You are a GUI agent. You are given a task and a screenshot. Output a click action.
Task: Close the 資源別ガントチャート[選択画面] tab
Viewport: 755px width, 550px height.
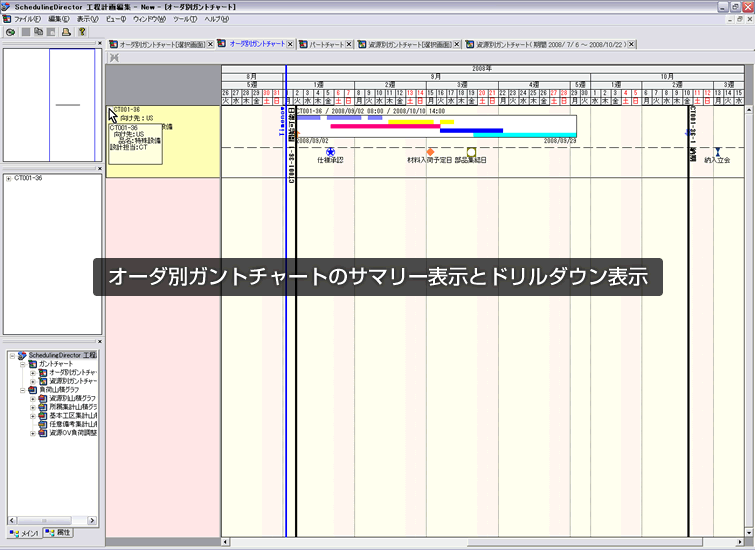457,44
